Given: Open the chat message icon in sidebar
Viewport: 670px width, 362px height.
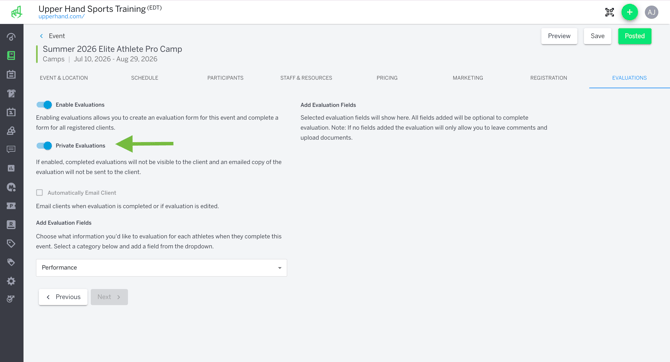Looking at the screenshot, I should pyautogui.click(x=11, y=149).
